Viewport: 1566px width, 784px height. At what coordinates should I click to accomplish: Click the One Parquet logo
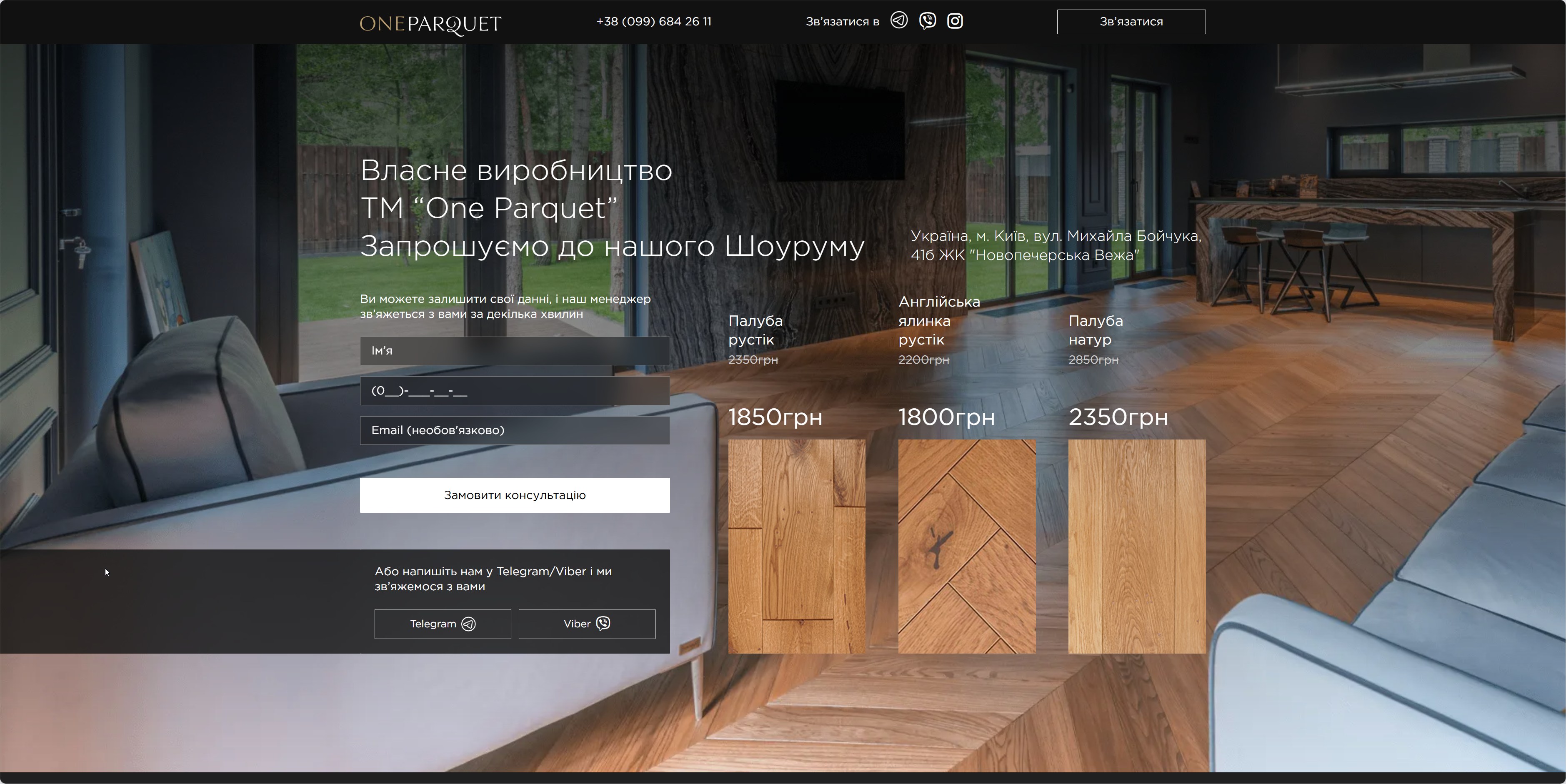430,24
